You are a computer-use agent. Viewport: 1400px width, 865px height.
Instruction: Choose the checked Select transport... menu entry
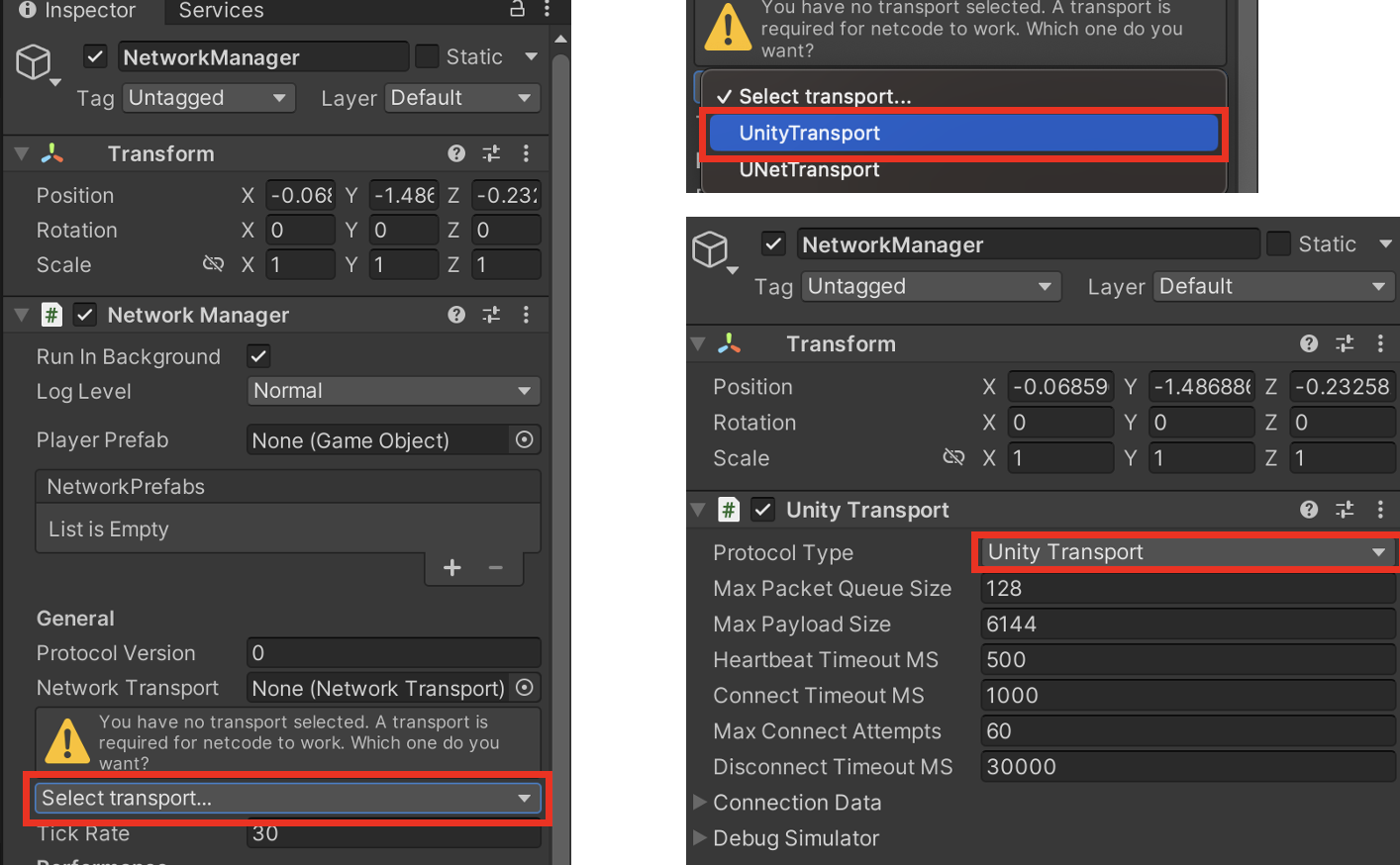point(962,96)
